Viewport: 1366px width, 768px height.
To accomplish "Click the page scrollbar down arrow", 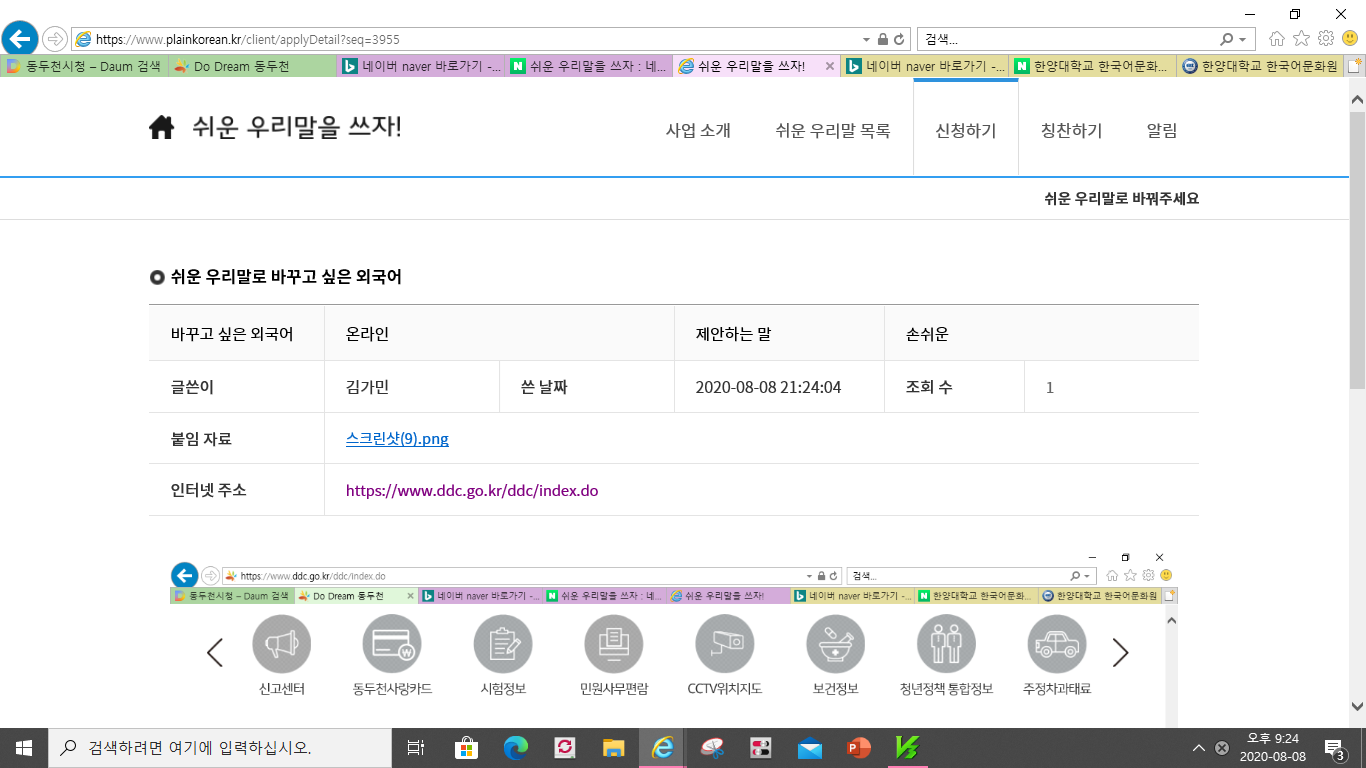I will 1357,704.
